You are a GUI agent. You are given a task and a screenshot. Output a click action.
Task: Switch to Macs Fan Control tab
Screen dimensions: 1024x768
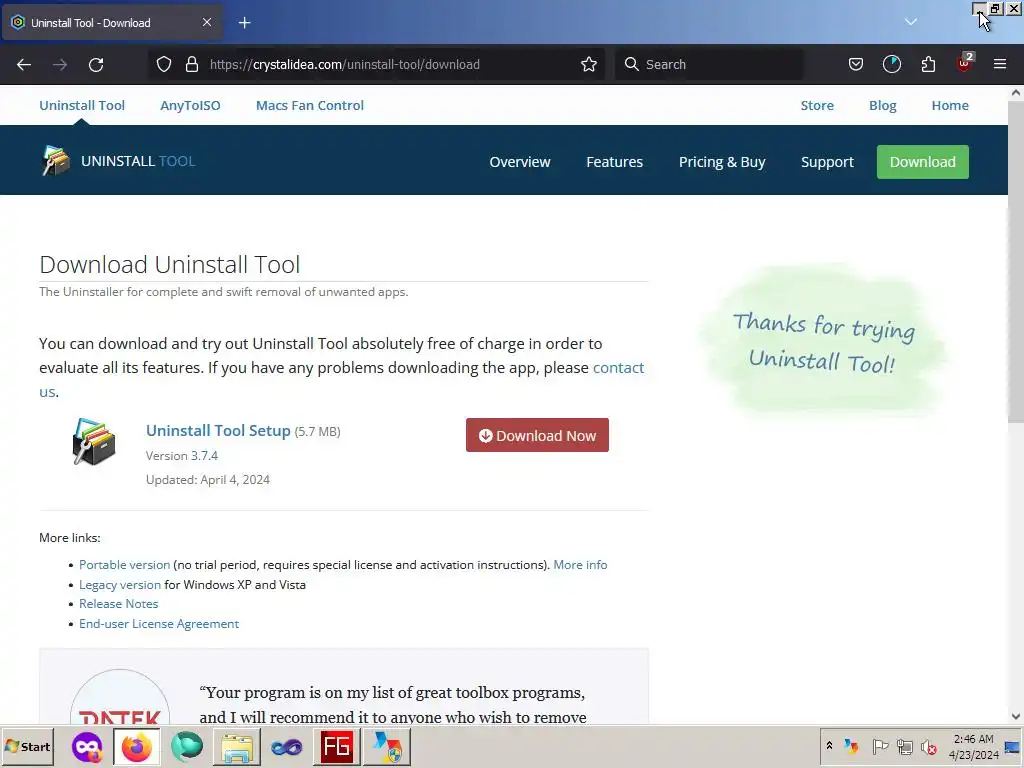click(310, 105)
